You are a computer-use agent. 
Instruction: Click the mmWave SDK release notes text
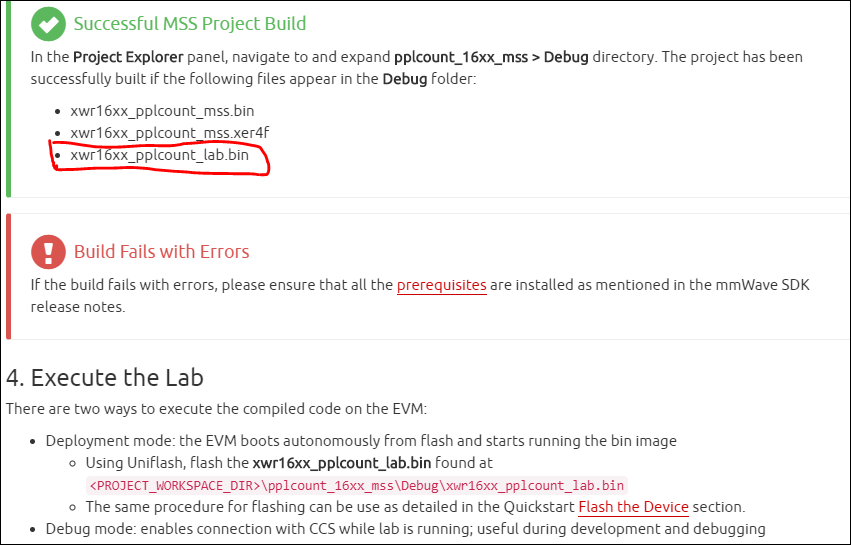pyautogui.click(x=420, y=296)
